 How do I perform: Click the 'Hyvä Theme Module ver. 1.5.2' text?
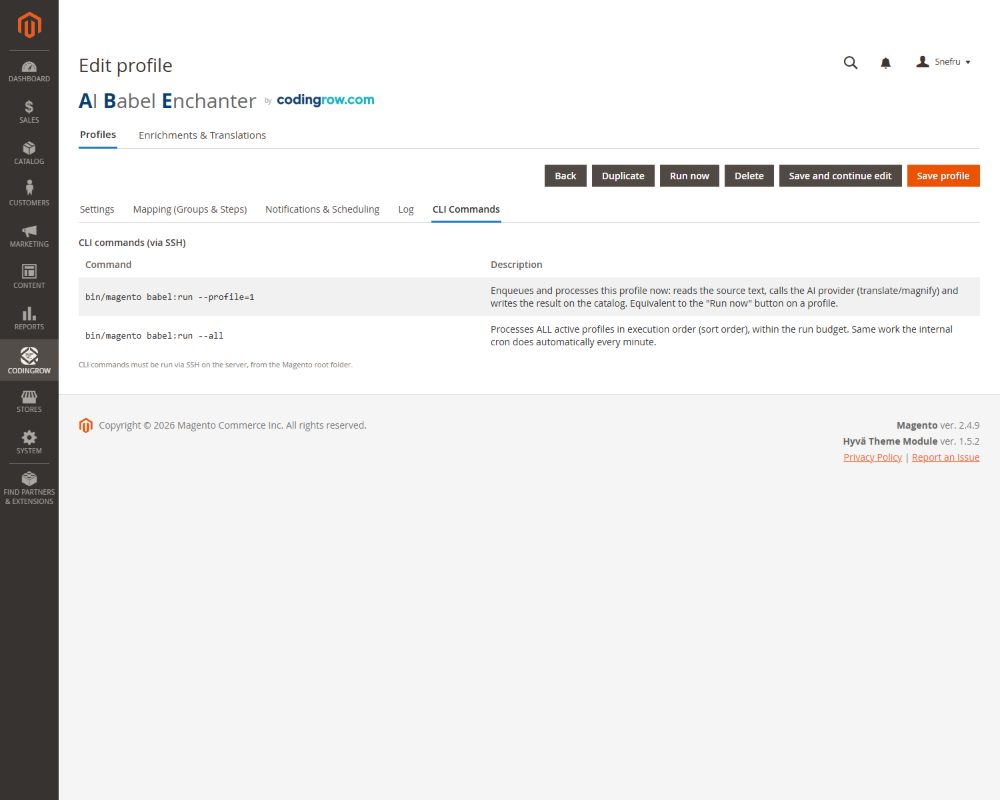coord(911,441)
